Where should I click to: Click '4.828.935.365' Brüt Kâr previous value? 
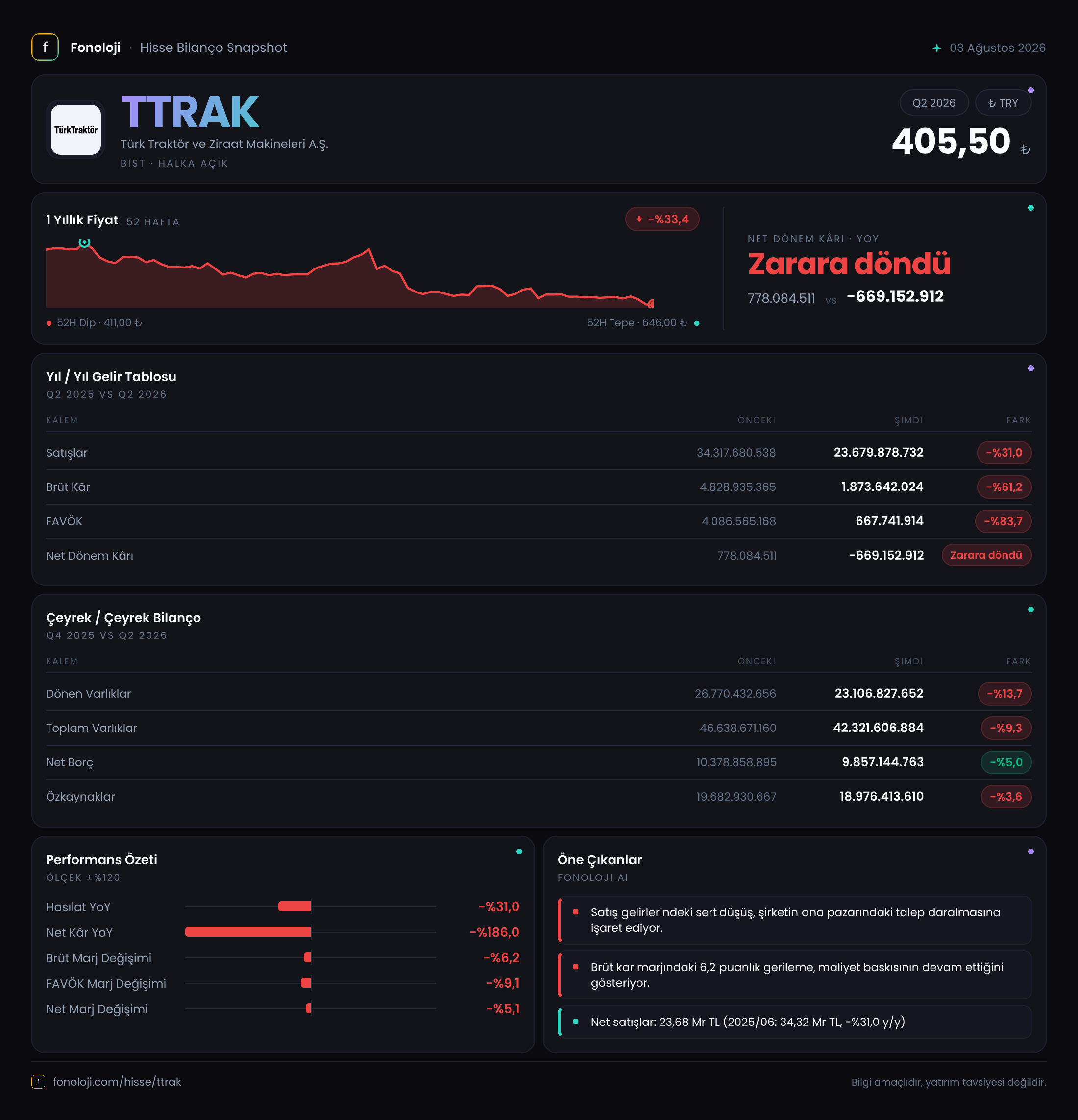738,487
